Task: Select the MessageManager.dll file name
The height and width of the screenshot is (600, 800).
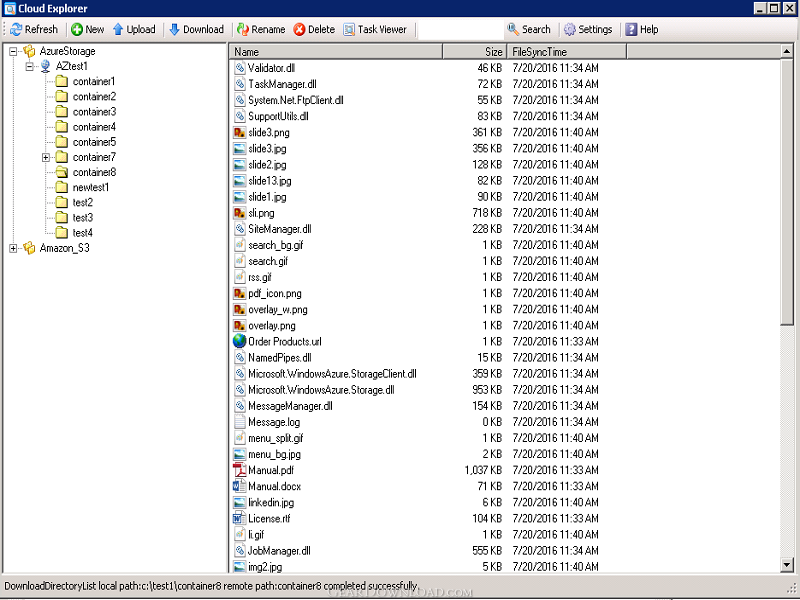Action: 290,406
